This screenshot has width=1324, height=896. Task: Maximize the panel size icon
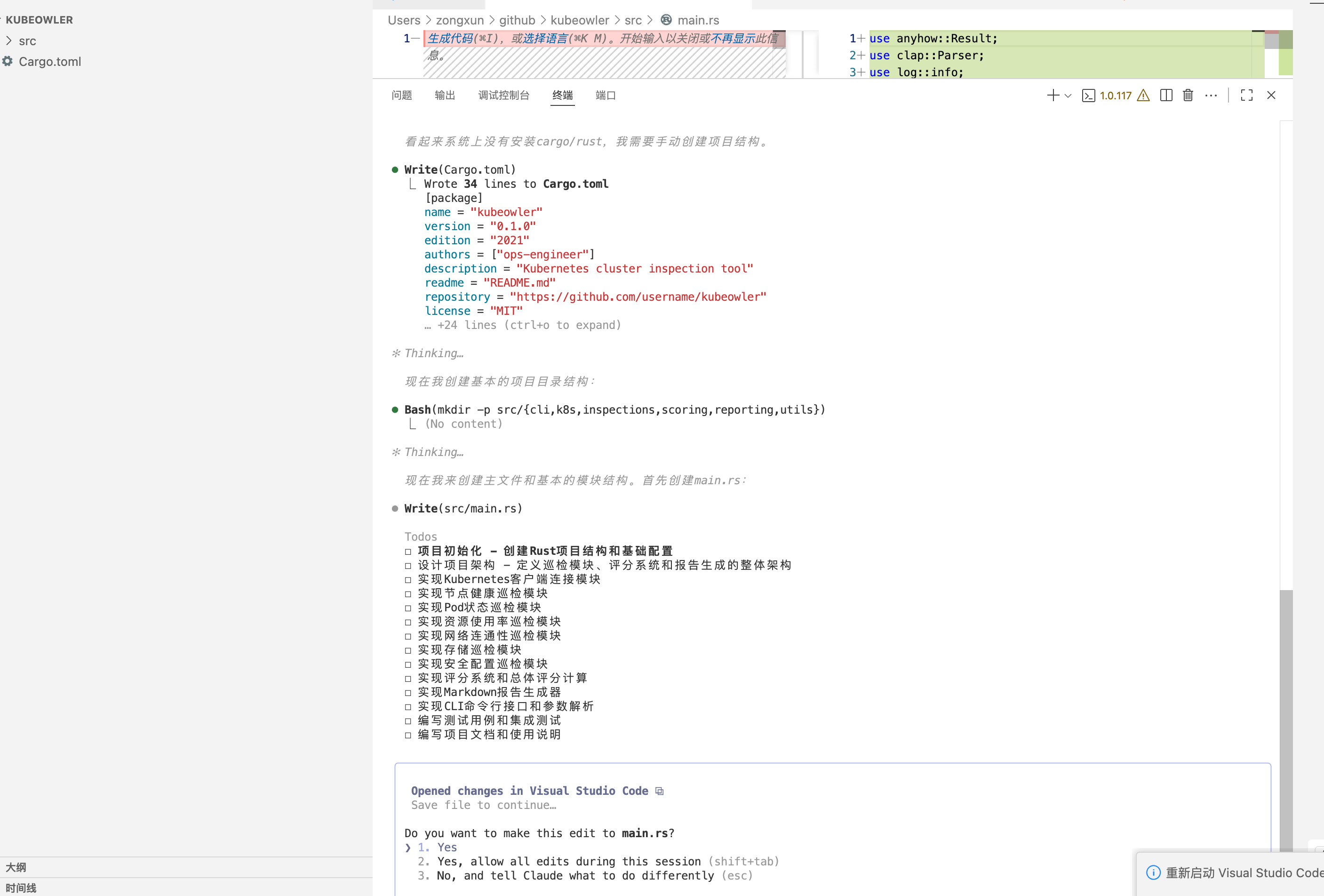coord(1246,95)
